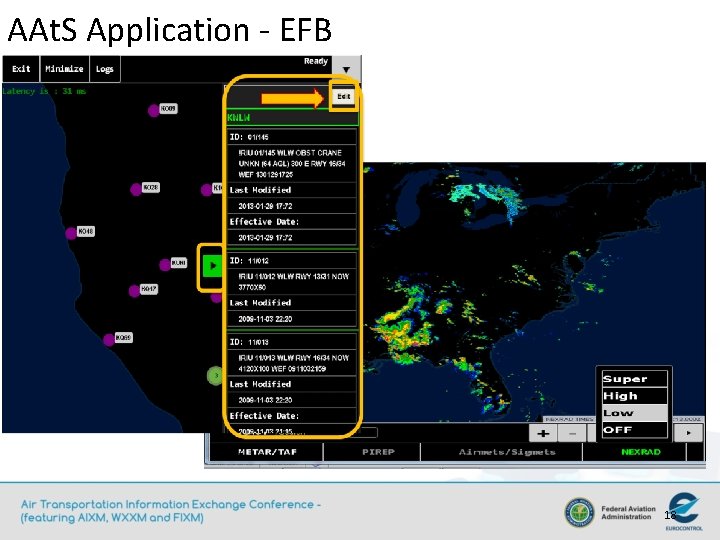This screenshot has height=540, width=720.
Task: Click the Exit button
Action: [21, 69]
